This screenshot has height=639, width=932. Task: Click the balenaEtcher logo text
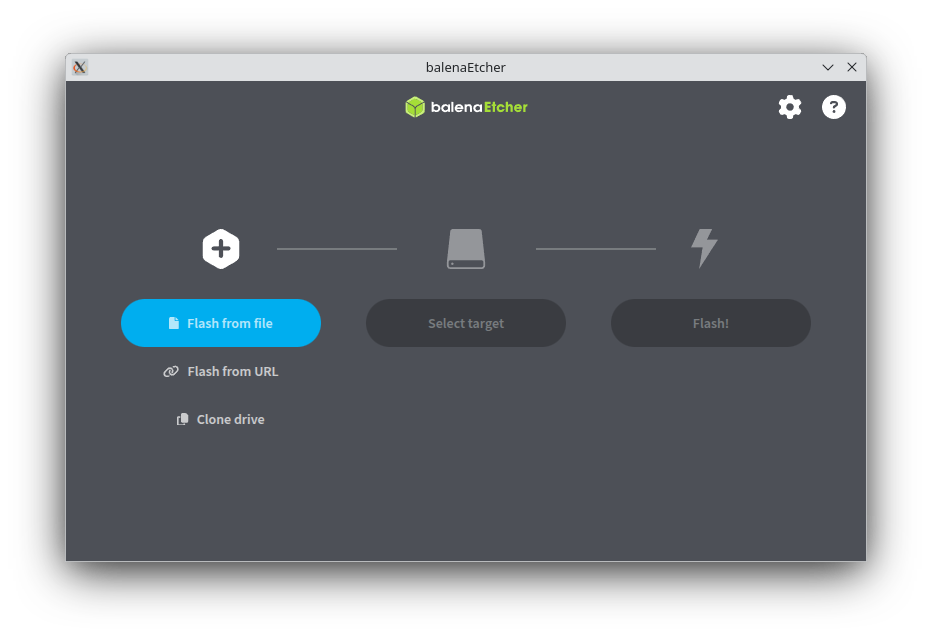click(479, 107)
